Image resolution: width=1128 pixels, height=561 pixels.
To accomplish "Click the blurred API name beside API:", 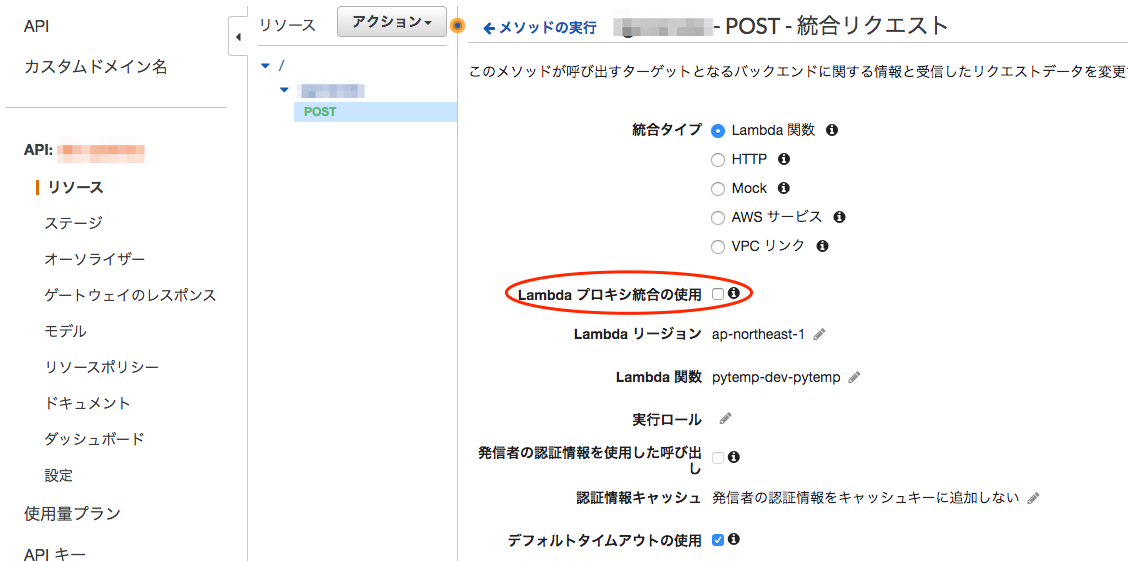I will [101, 151].
